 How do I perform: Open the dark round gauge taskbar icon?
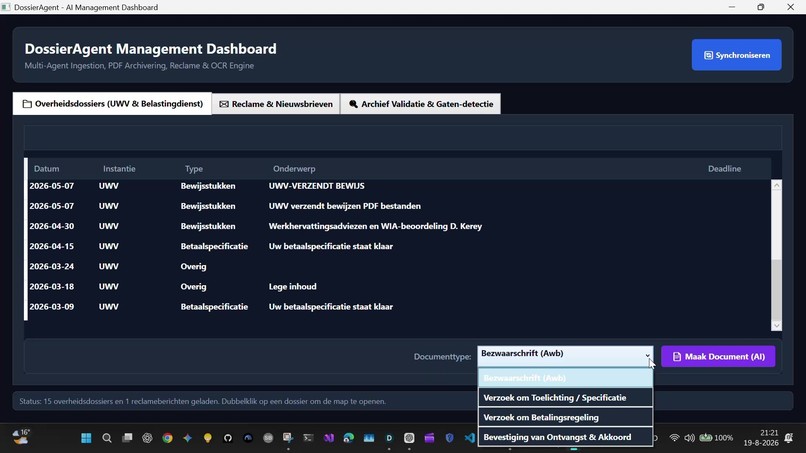[248, 438]
